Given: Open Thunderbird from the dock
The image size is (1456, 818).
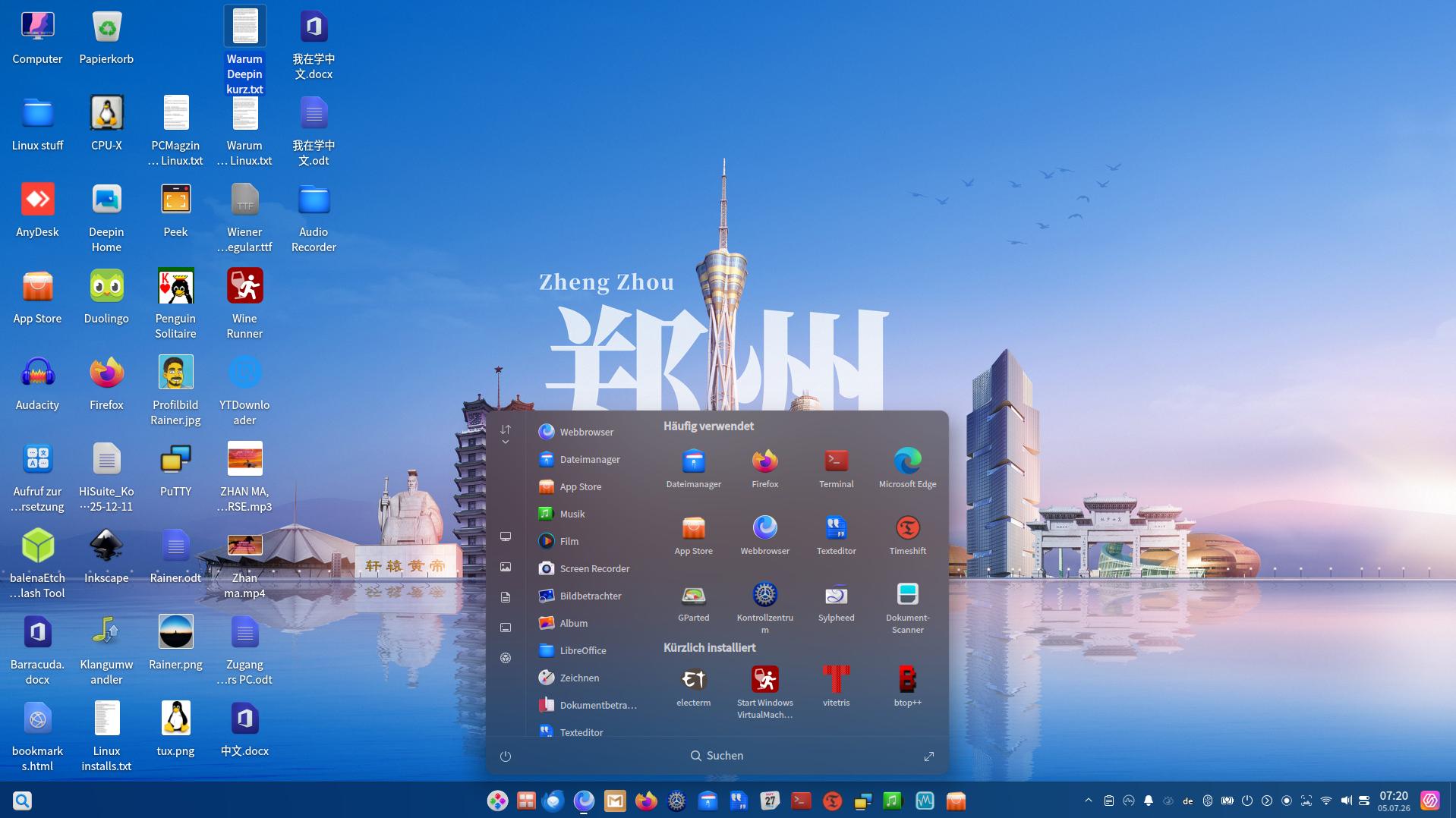Looking at the screenshot, I should click(x=553, y=801).
